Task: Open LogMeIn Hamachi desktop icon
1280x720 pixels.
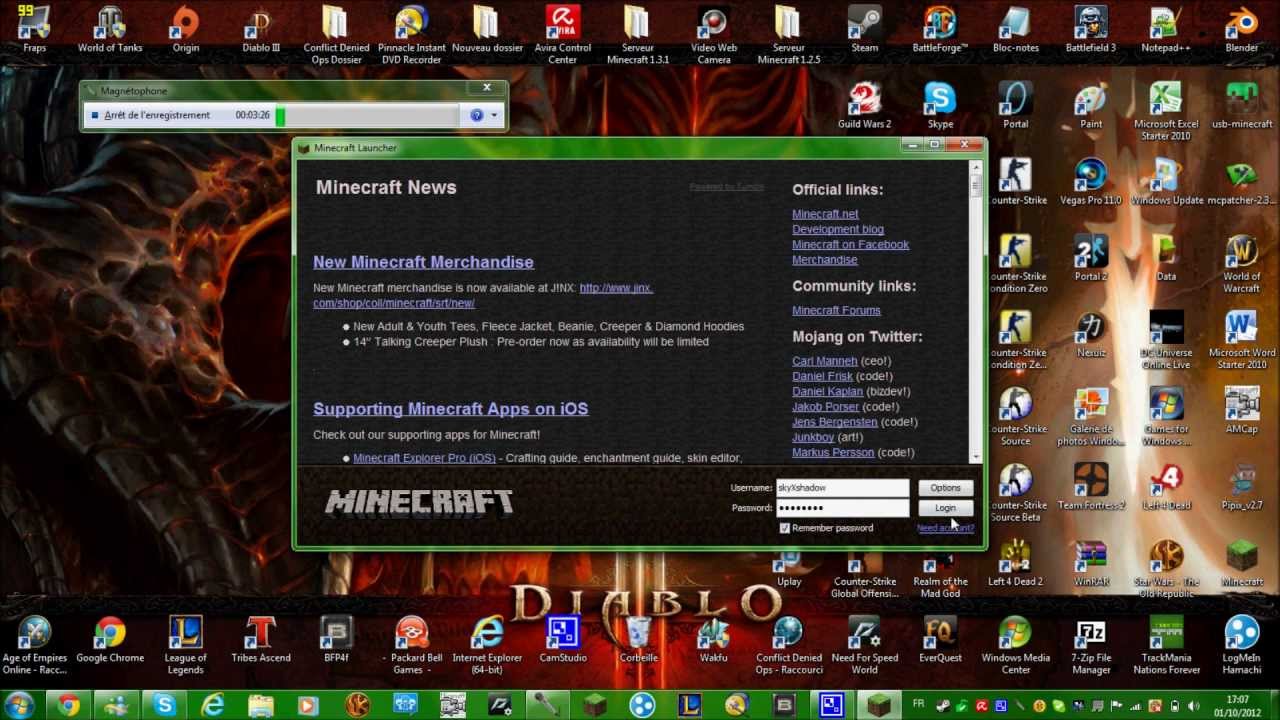Action: [1242, 646]
